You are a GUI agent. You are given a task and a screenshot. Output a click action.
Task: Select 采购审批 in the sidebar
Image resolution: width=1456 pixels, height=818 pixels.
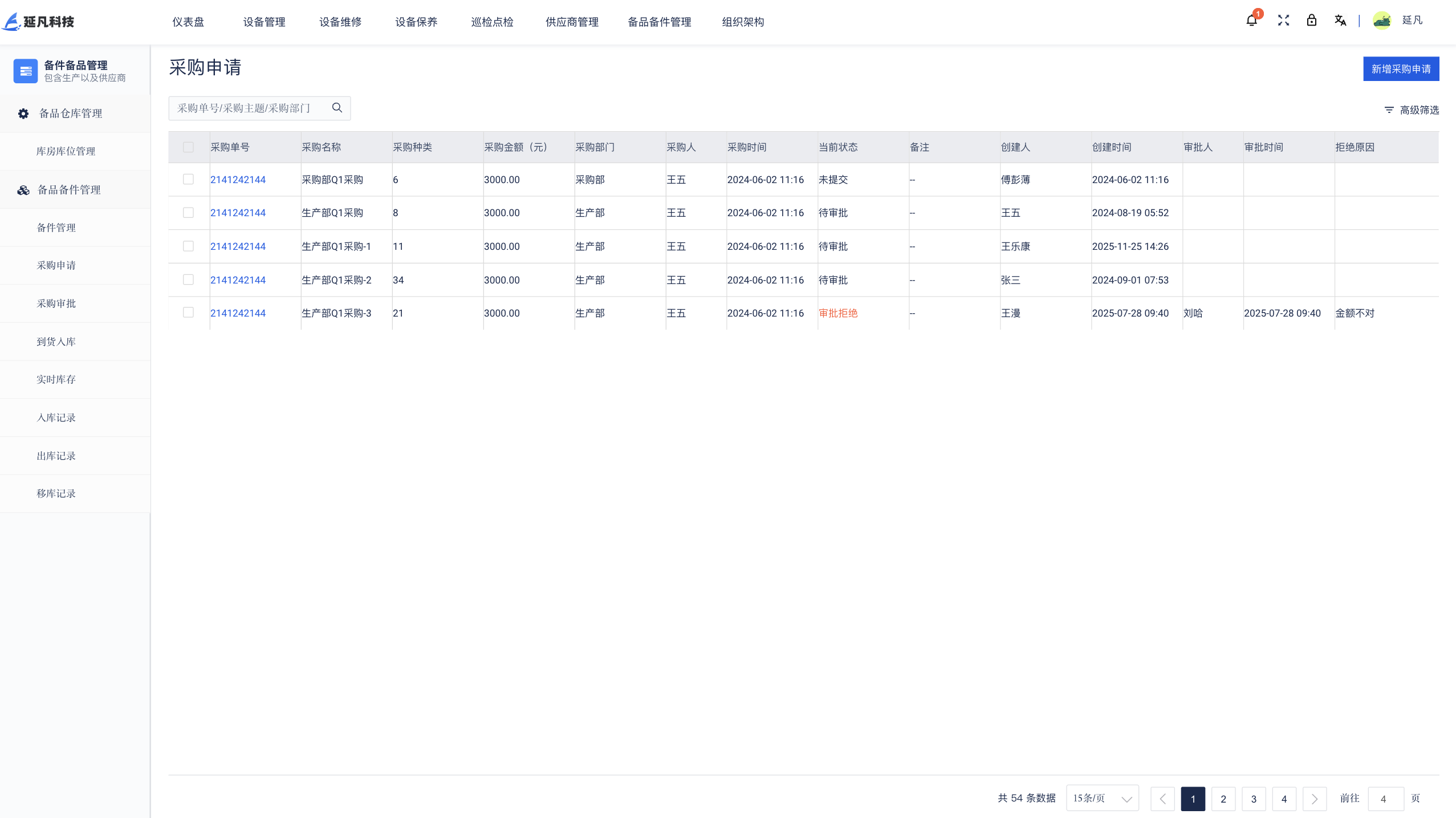point(56,303)
